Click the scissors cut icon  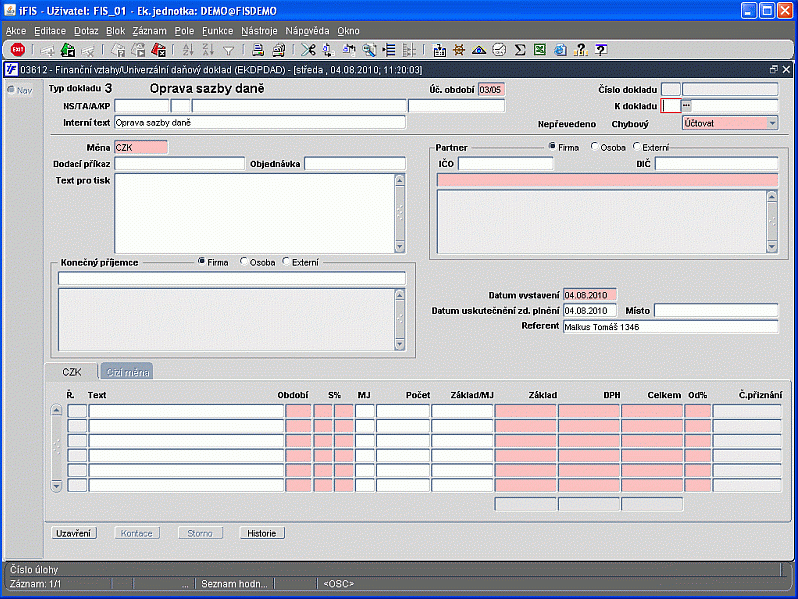tap(308, 50)
